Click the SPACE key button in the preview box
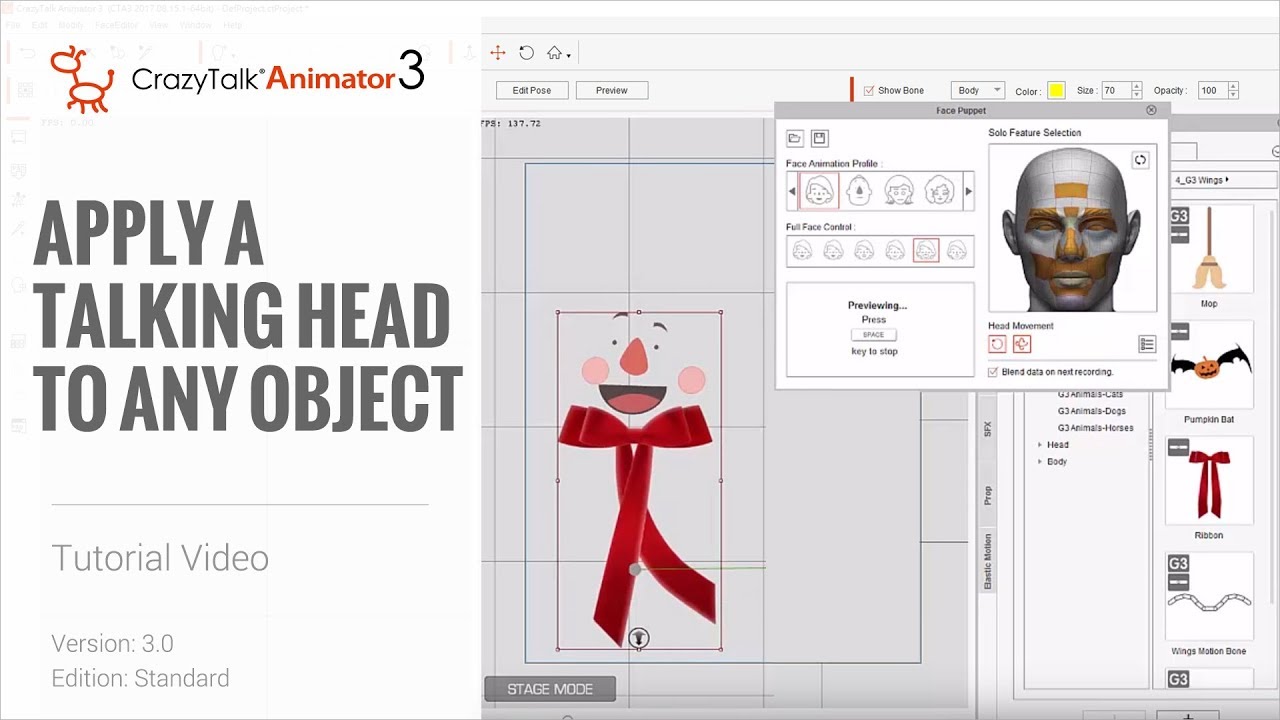 [x=874, y=335]
